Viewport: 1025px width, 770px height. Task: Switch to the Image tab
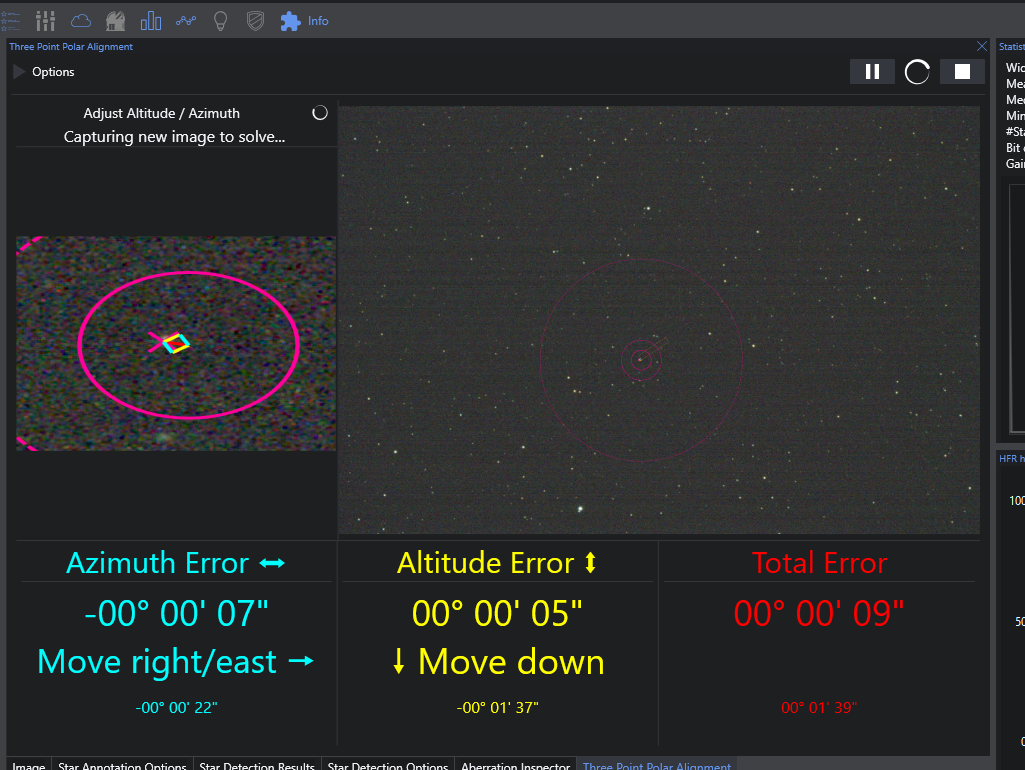29,765
